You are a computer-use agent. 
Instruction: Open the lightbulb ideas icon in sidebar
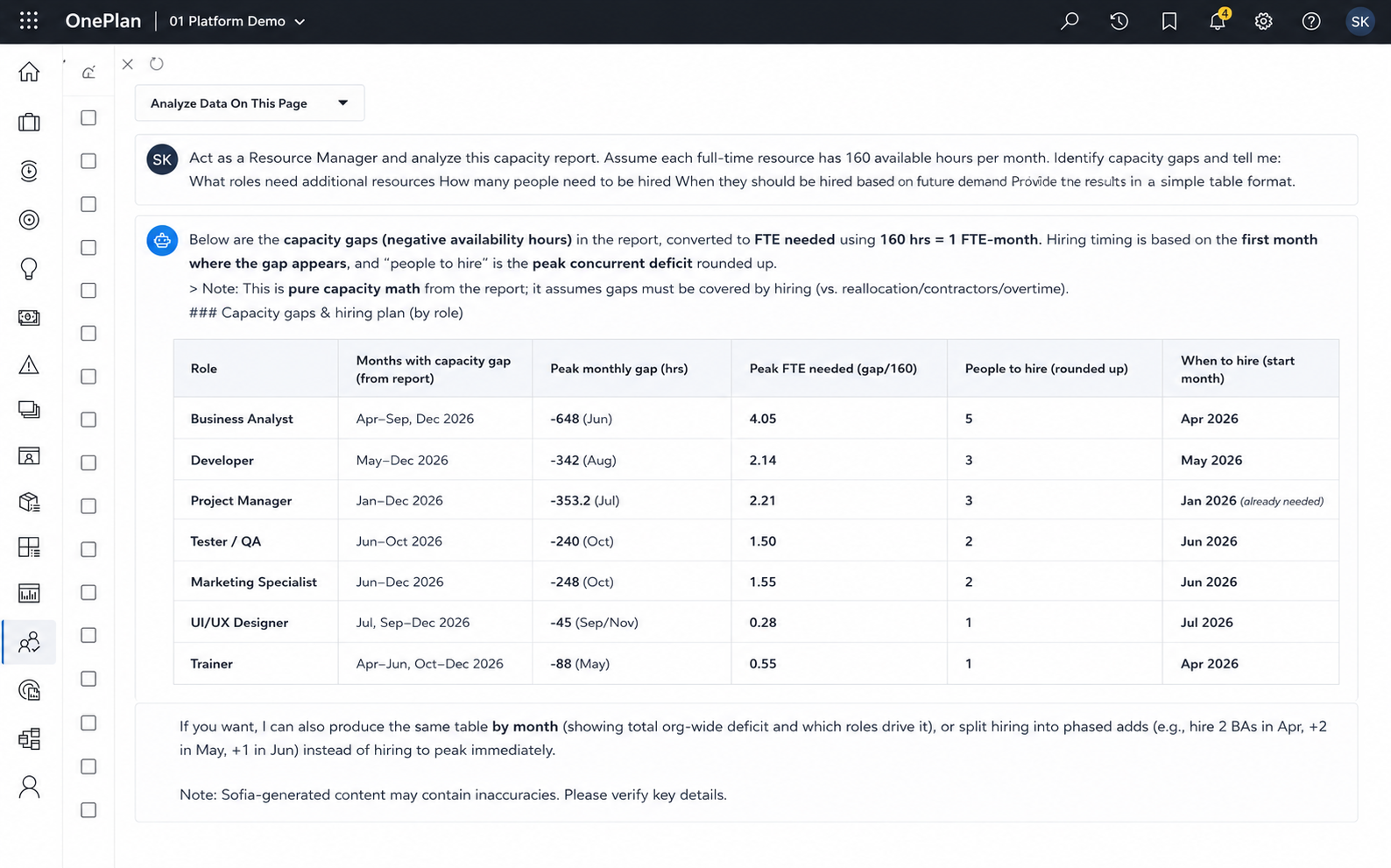point(29,269)
